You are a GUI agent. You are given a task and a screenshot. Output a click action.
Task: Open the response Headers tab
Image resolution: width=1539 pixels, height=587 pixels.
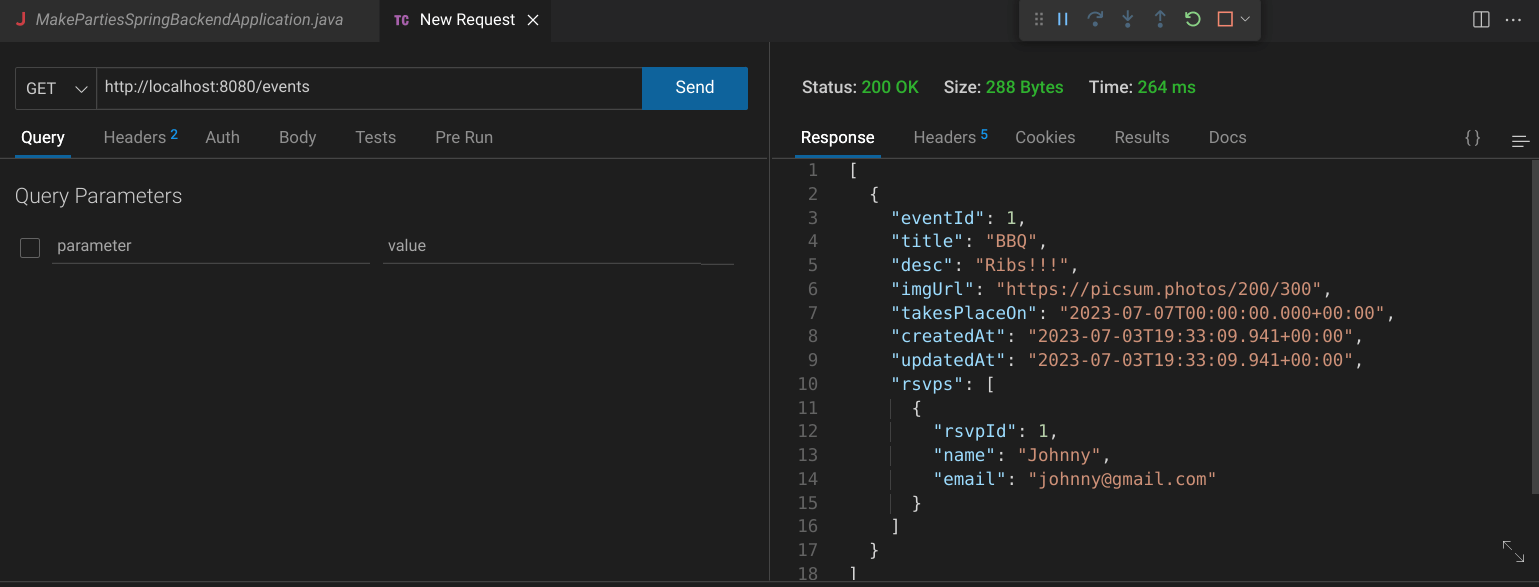(x=950, y=137)
